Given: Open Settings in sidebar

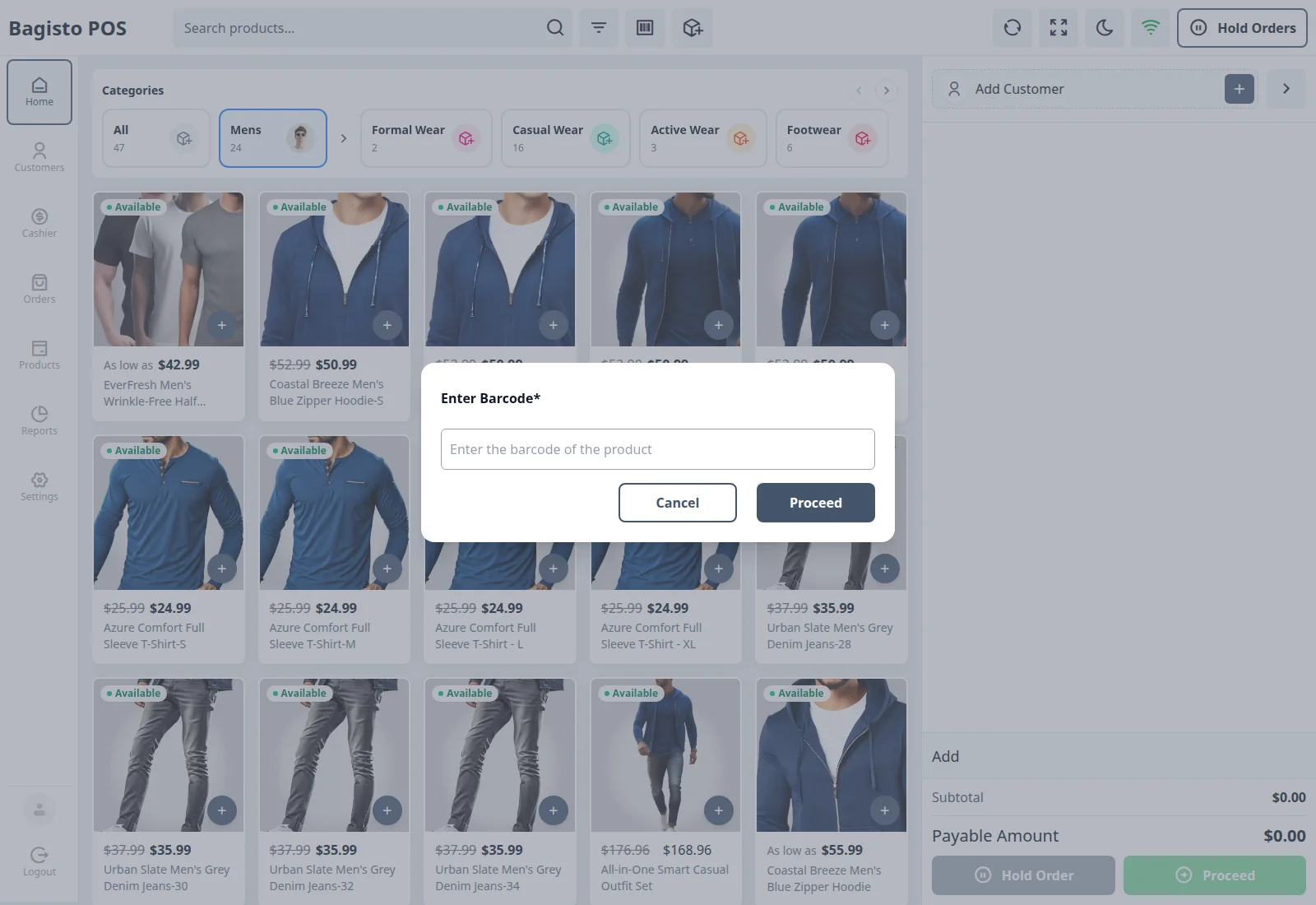Looking at the screenshot, I should (x=39, y=487).
